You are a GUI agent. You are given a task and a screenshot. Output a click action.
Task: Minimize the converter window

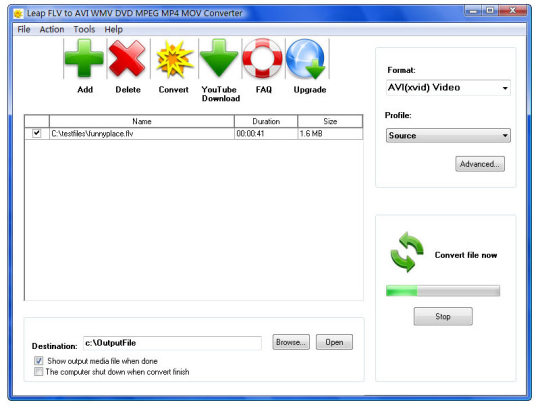pyautogui.click(x=473, y=11)
